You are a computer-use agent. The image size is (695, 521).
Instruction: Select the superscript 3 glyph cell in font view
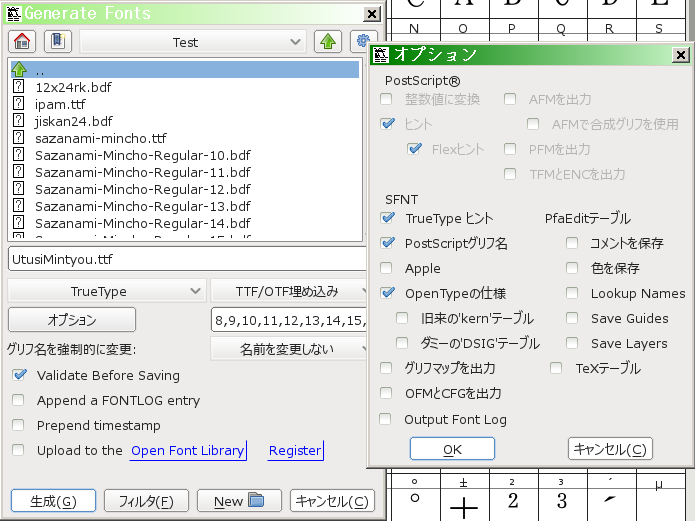click(562, 504)
